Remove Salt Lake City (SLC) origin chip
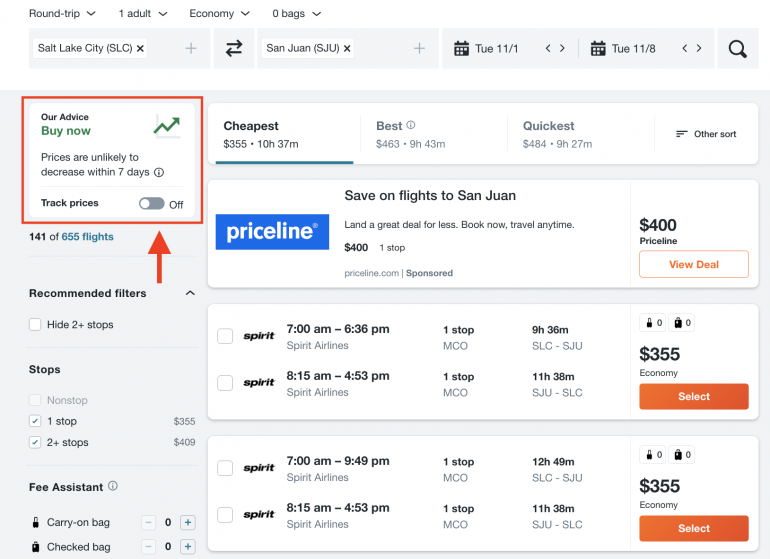This screenshot has width=770, height=559. 140,48
